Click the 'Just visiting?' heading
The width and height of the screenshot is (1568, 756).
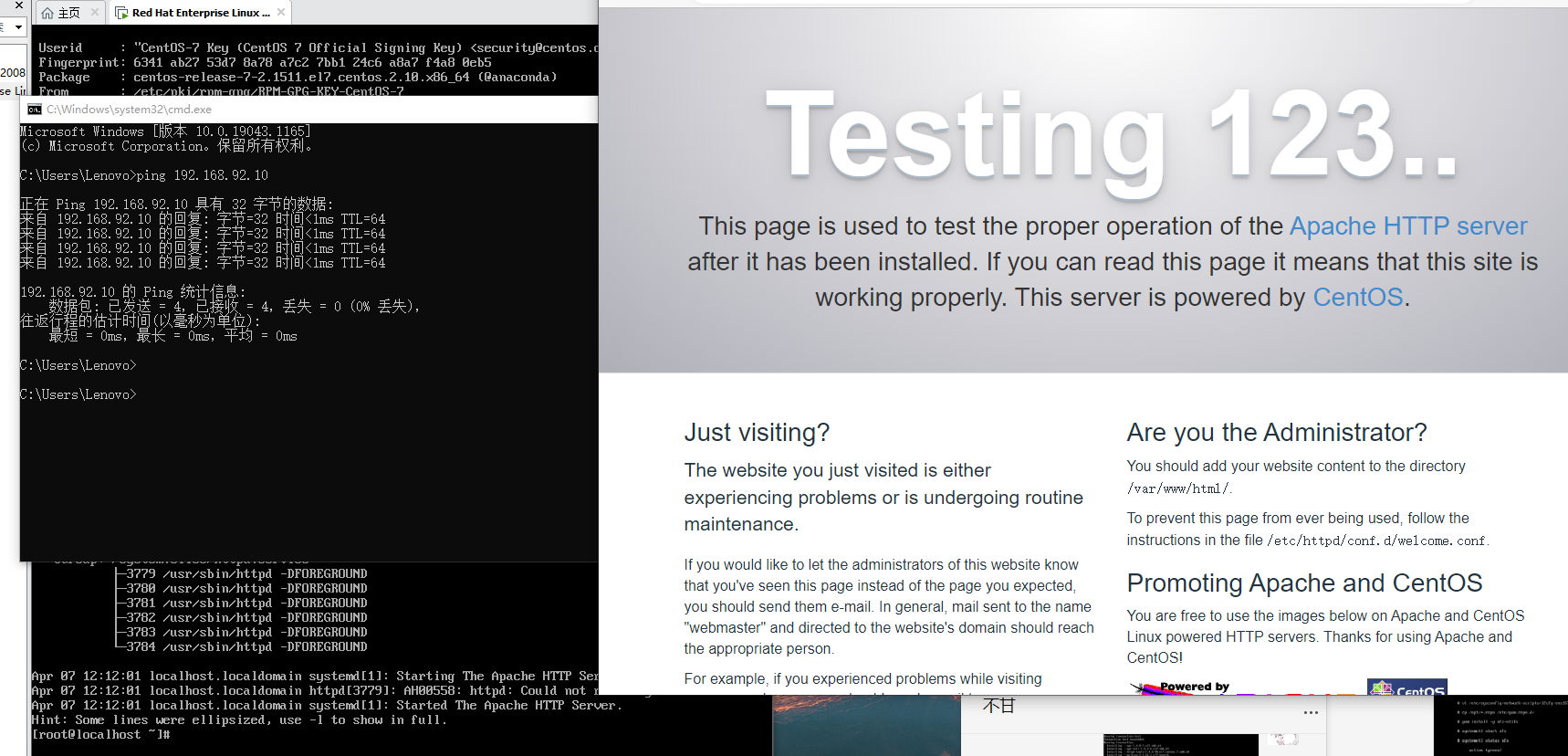[757, 433]
